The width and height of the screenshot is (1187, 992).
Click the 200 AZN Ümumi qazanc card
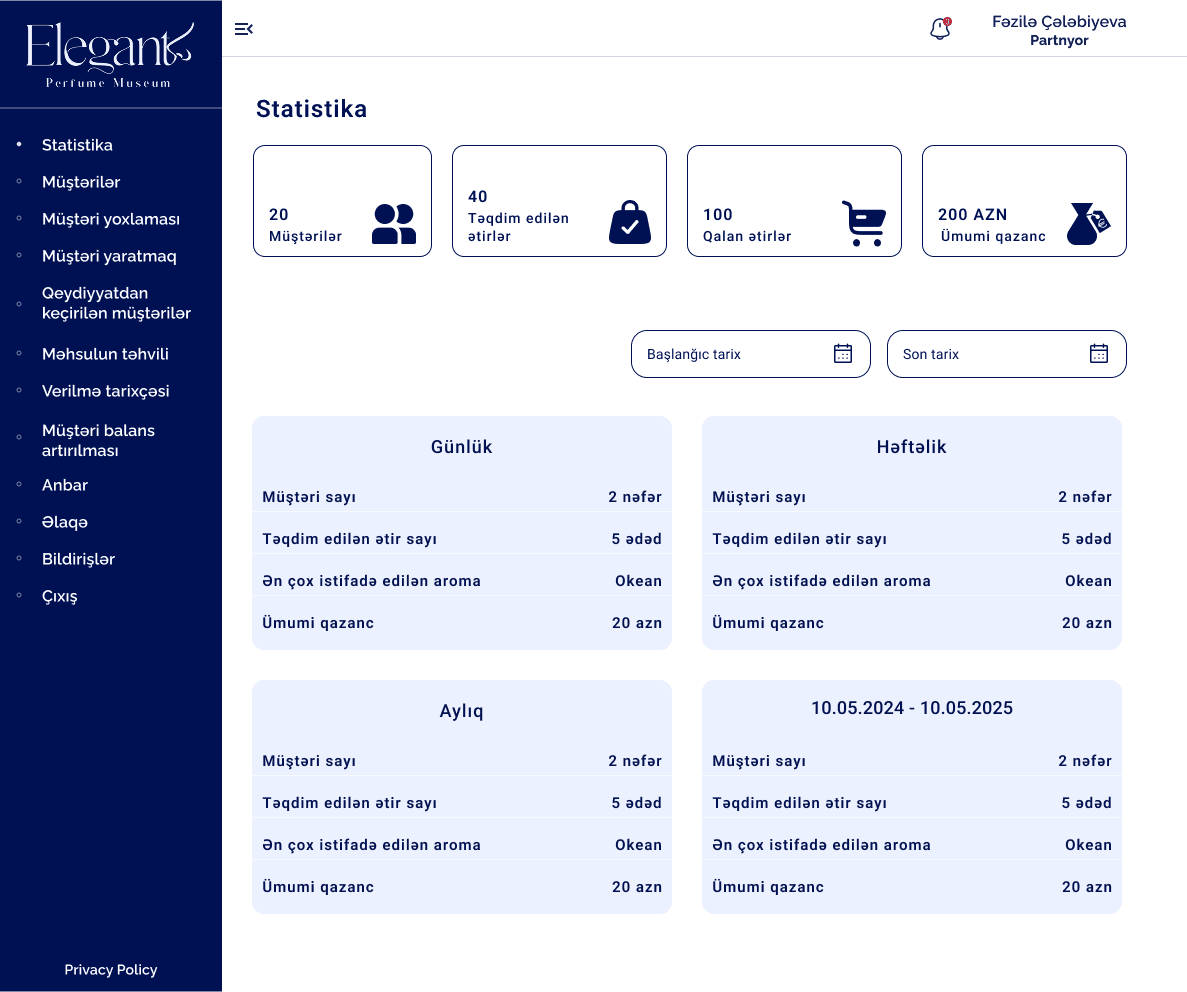coord(1024,201)
